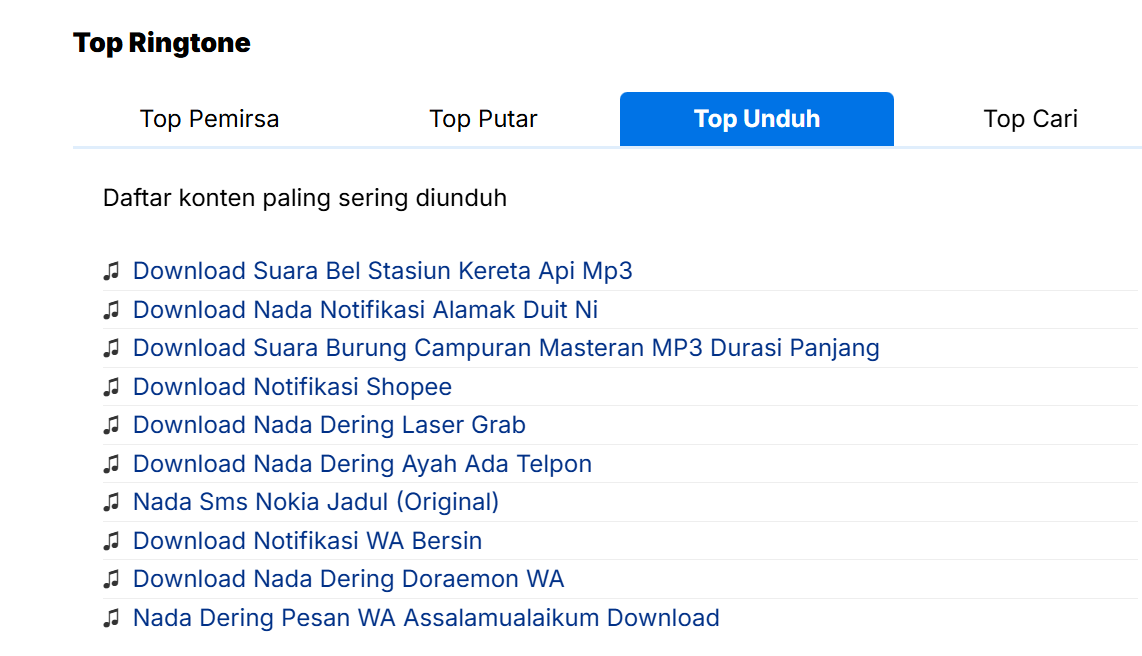This screenshot has width=1142, height=656.
Task: Click the Top Ringtone heading
Action: click(161, 42)
